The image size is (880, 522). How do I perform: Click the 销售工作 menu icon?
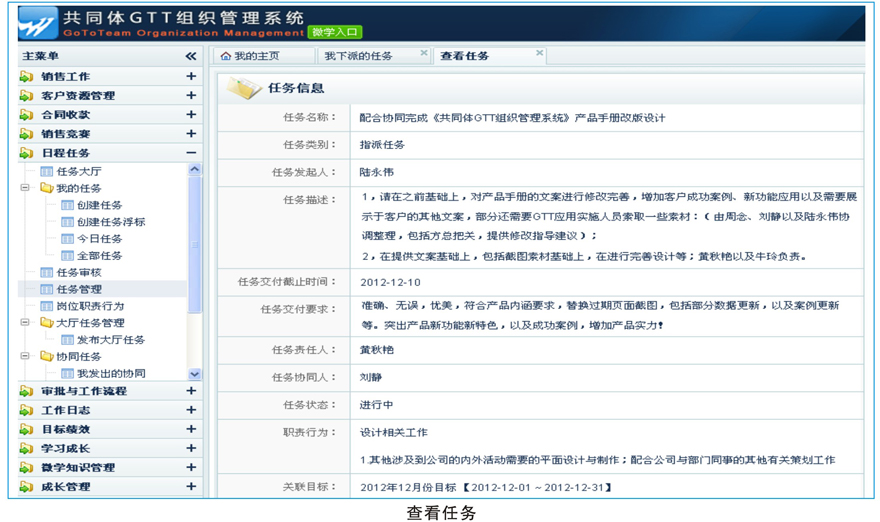click(x=26, y=77)
